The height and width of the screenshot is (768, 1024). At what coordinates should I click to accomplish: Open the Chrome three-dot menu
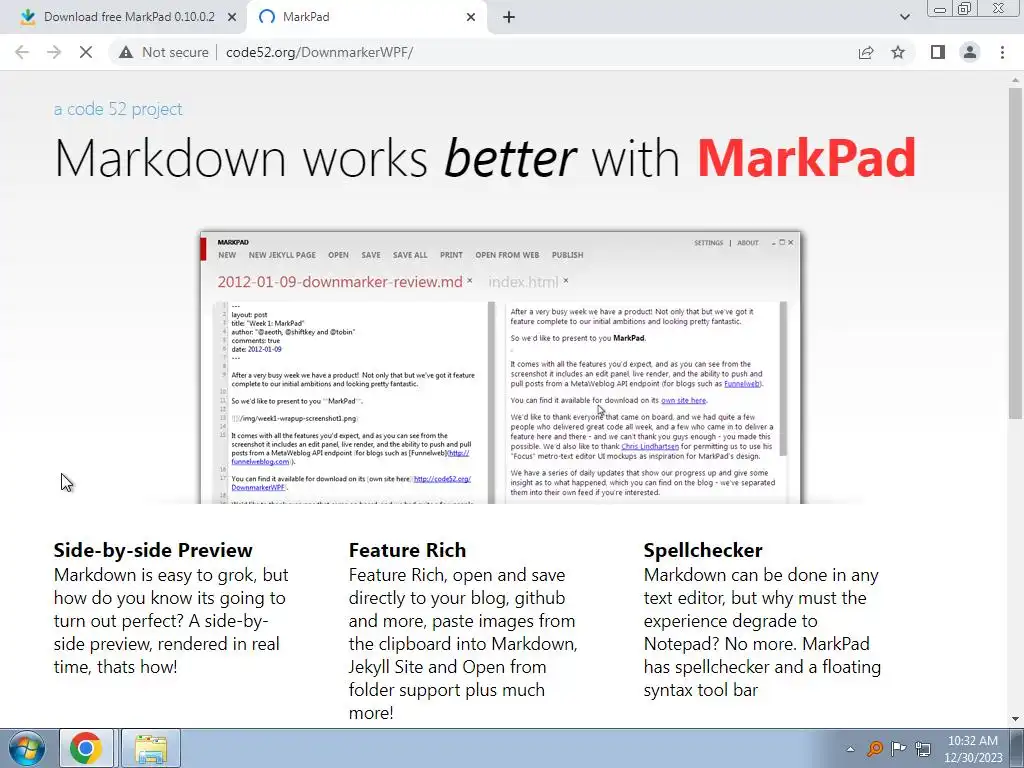pos(1002,52)
